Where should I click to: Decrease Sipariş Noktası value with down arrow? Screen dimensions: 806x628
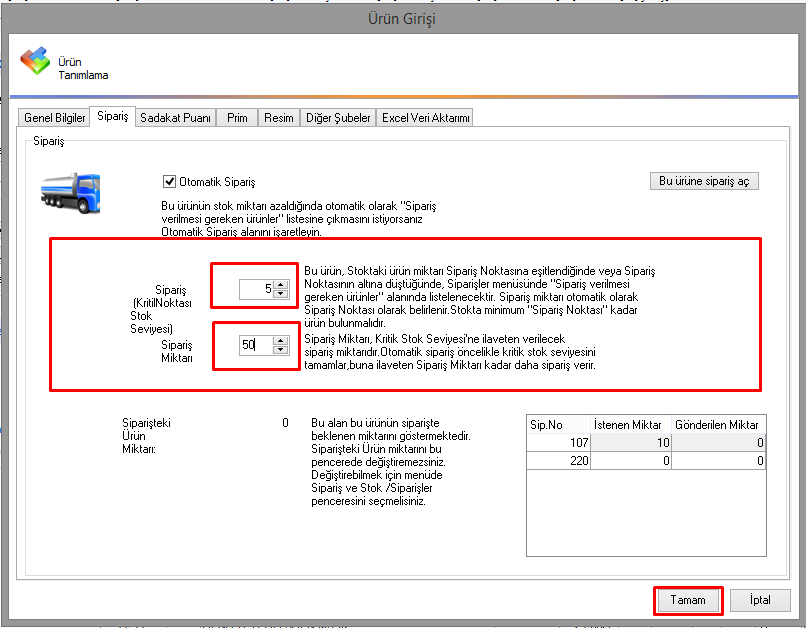281,294
